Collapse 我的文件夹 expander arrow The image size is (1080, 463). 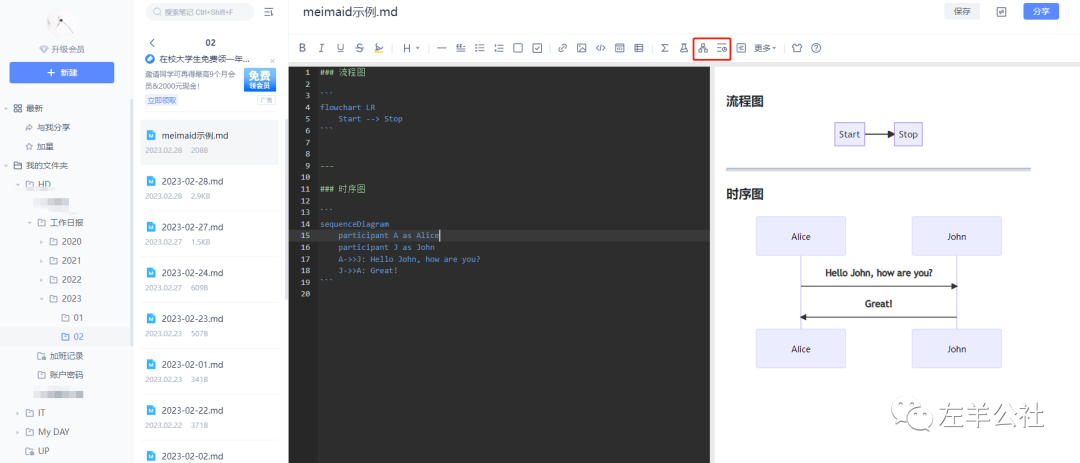click(6, 166)
